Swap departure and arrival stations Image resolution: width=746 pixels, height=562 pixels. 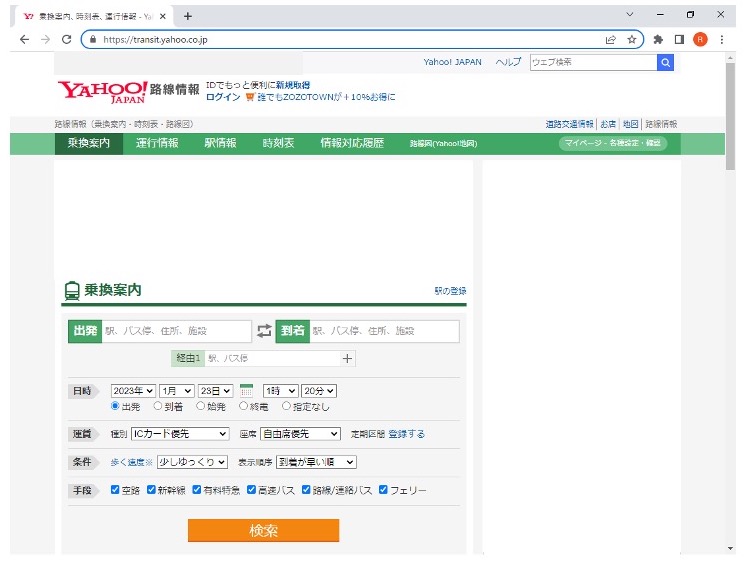pyautogui.click(x=264, y=331)
